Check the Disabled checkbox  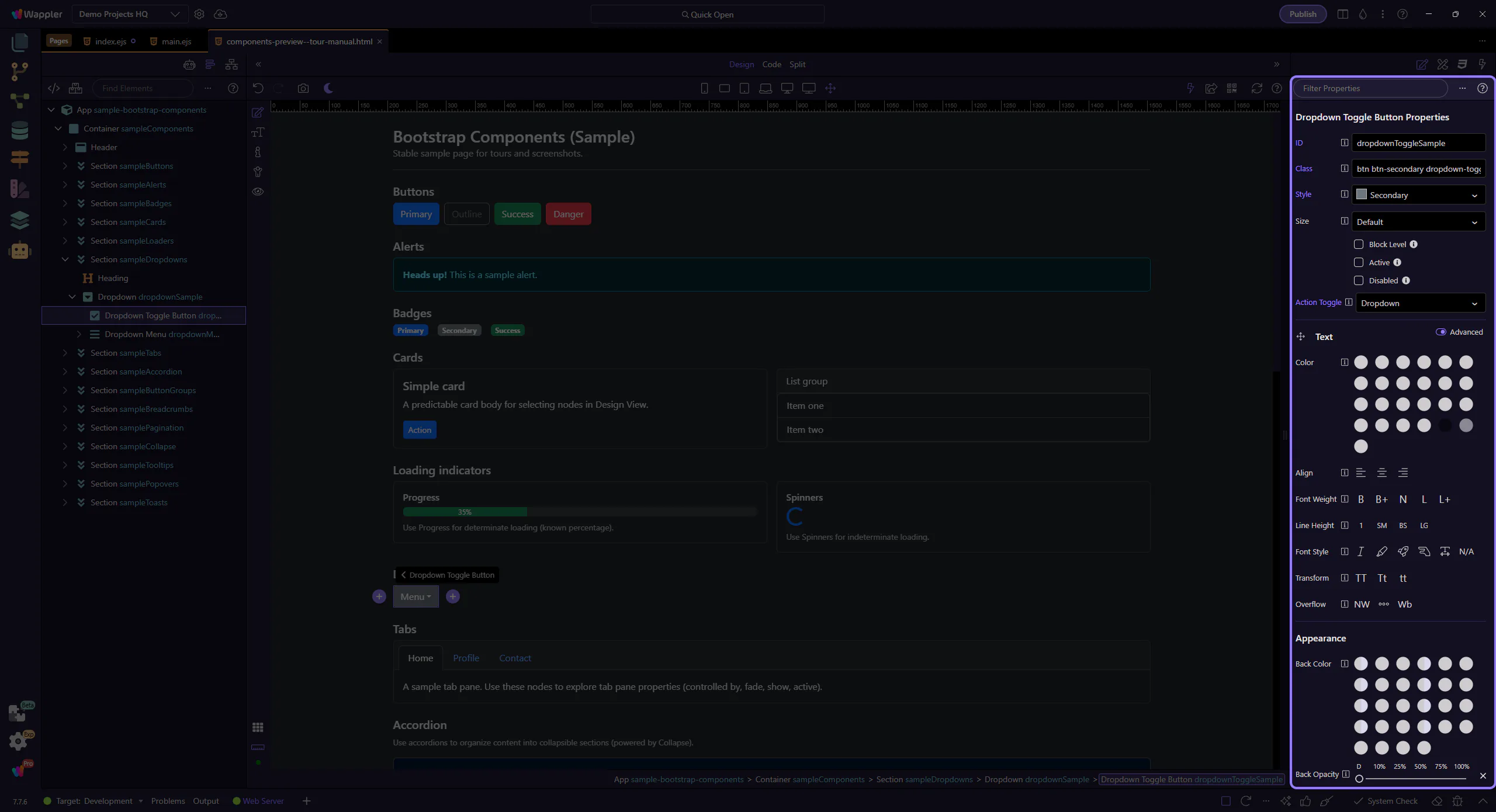1359,280
